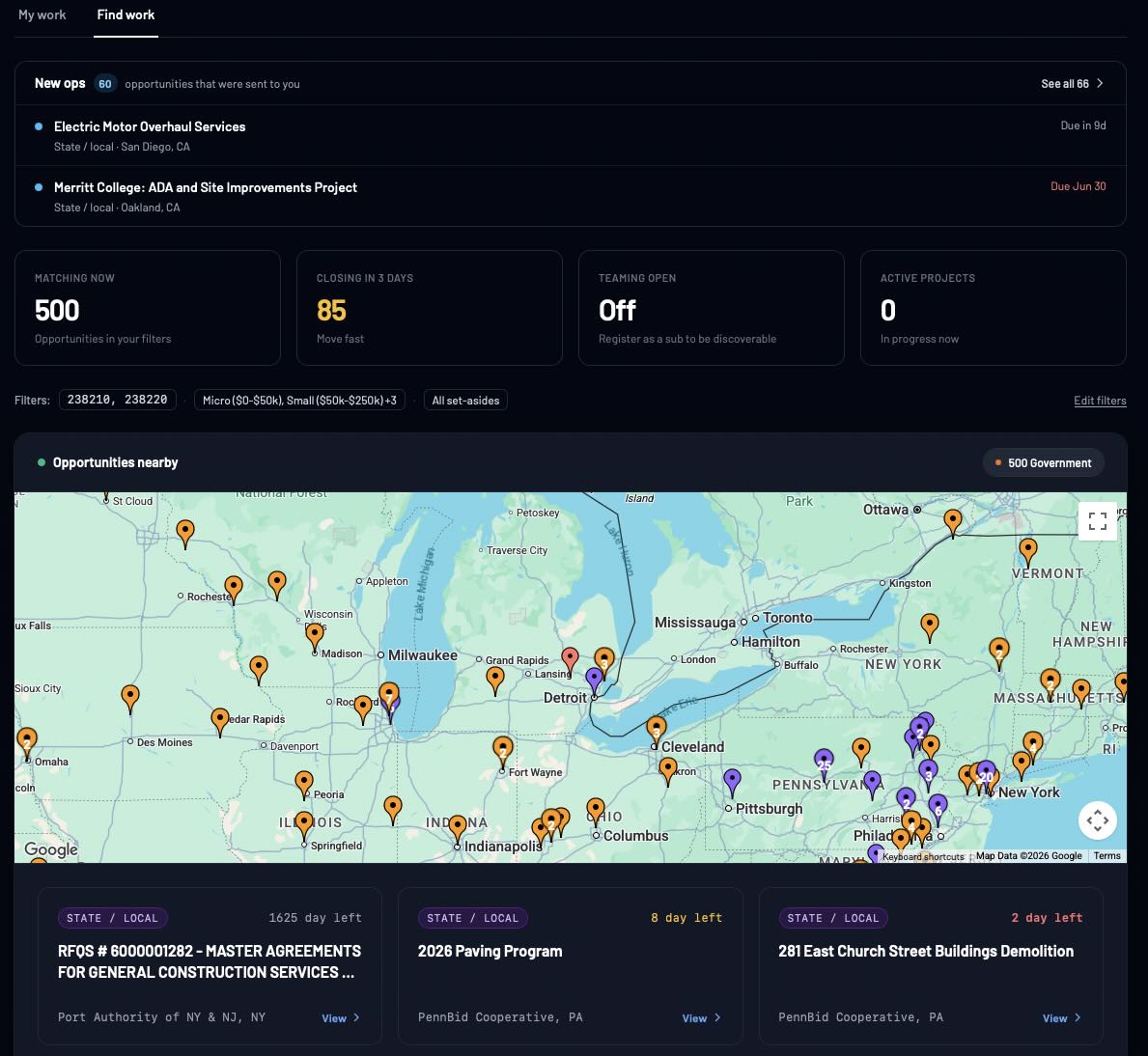The height and width of the screenshot is (1056, 1148).
Task: Open the map Terms link
Action: point(1107,855)
